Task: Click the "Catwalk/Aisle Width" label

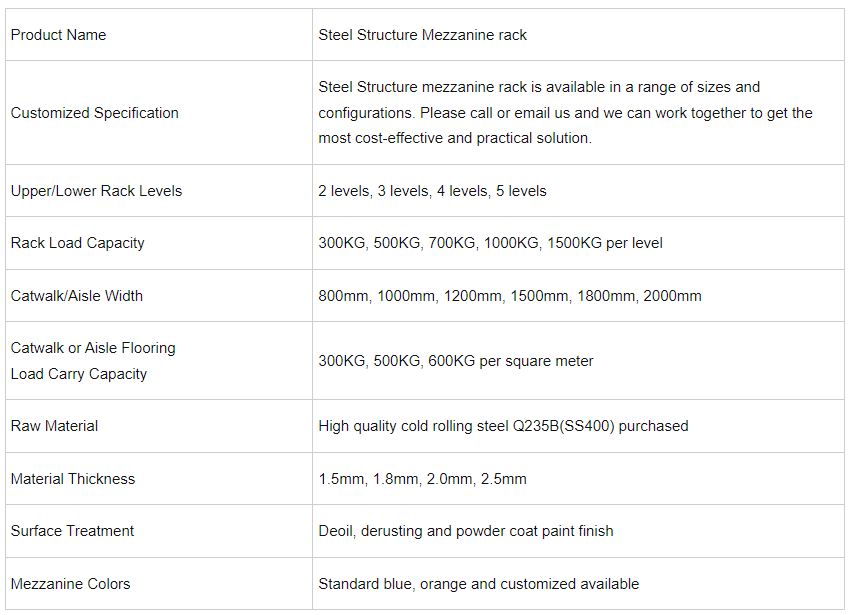Action: (77, 296)
